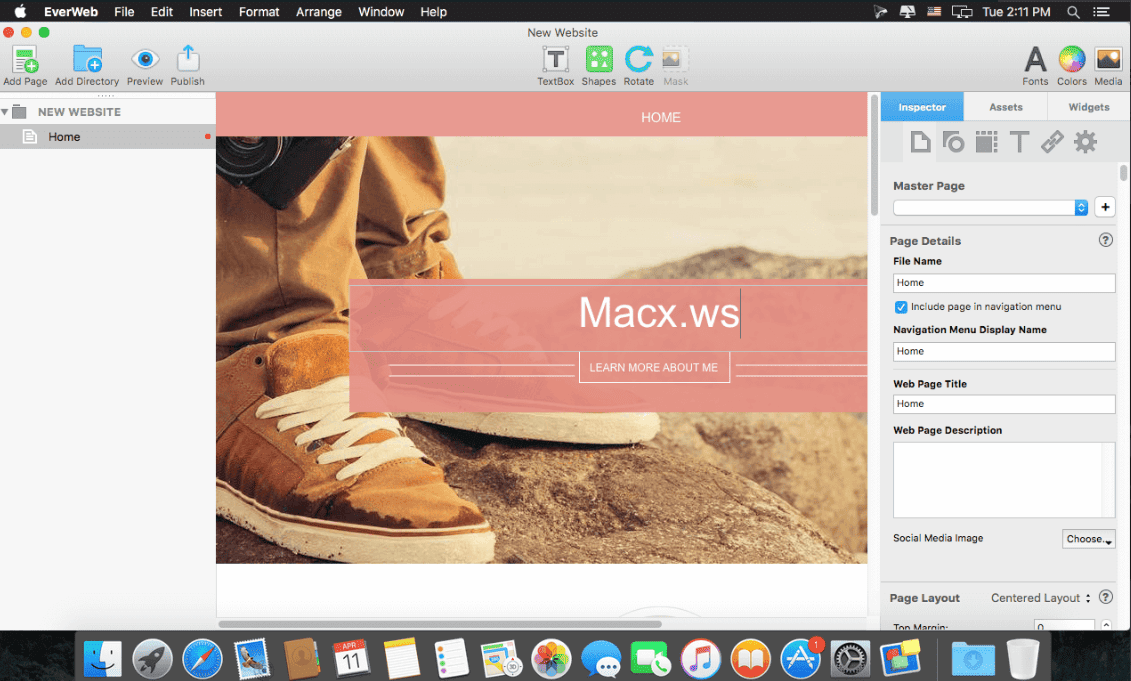The height and width of the screenshot is (681, 1131).
Task: Open the Fonts panel
Action: pyautogui.click(x=1035, y=59)
